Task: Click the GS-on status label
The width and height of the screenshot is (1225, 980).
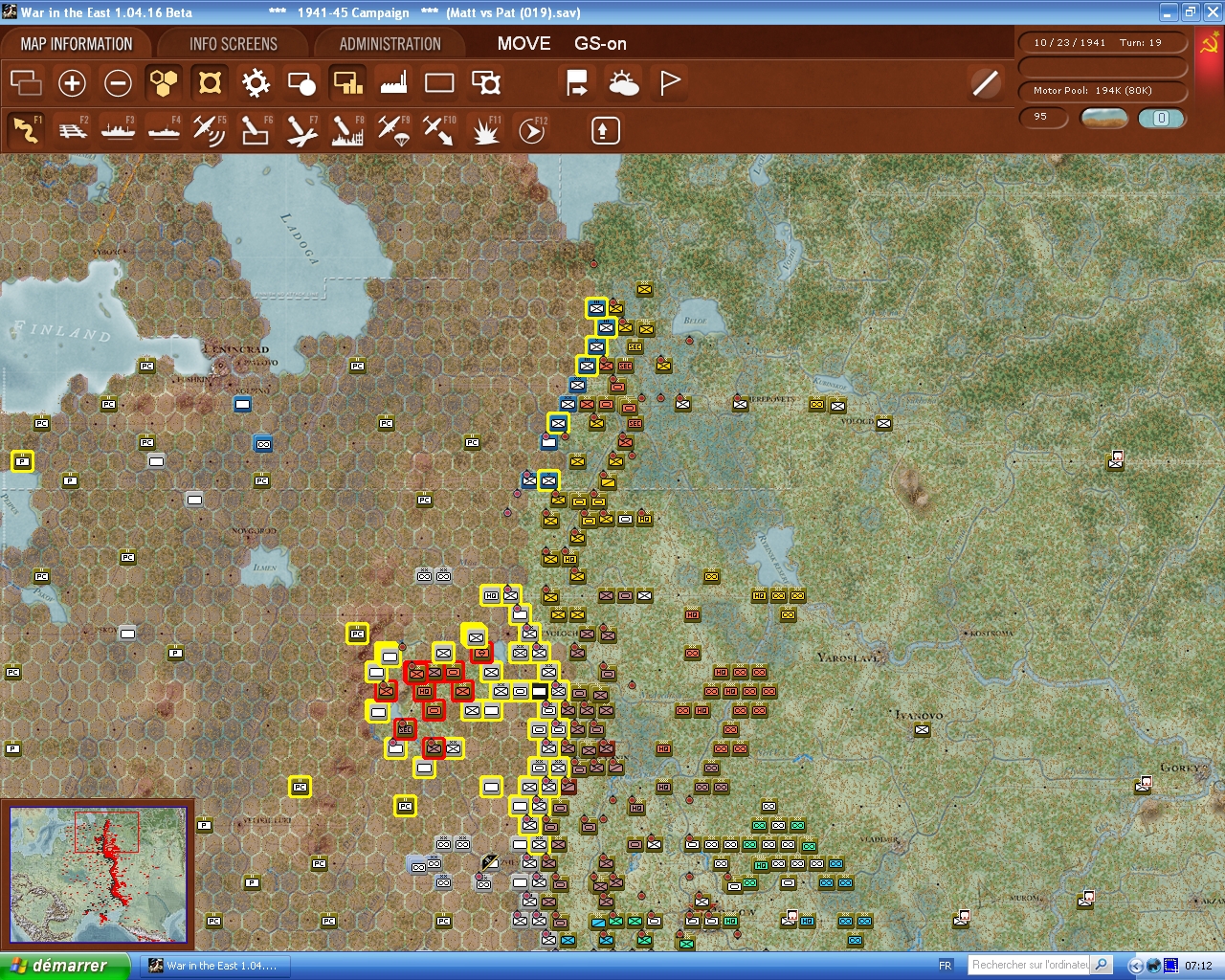Action: click(600, 44)
